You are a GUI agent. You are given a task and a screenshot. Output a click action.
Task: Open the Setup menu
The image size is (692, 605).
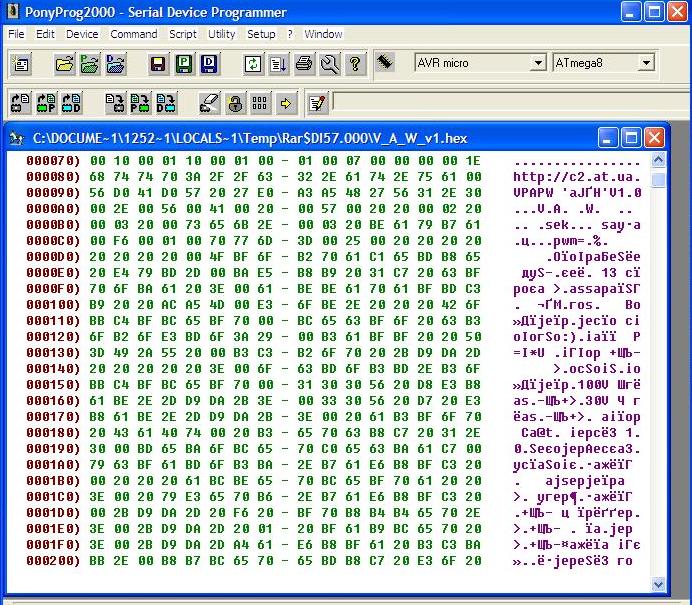coord(261,34)
